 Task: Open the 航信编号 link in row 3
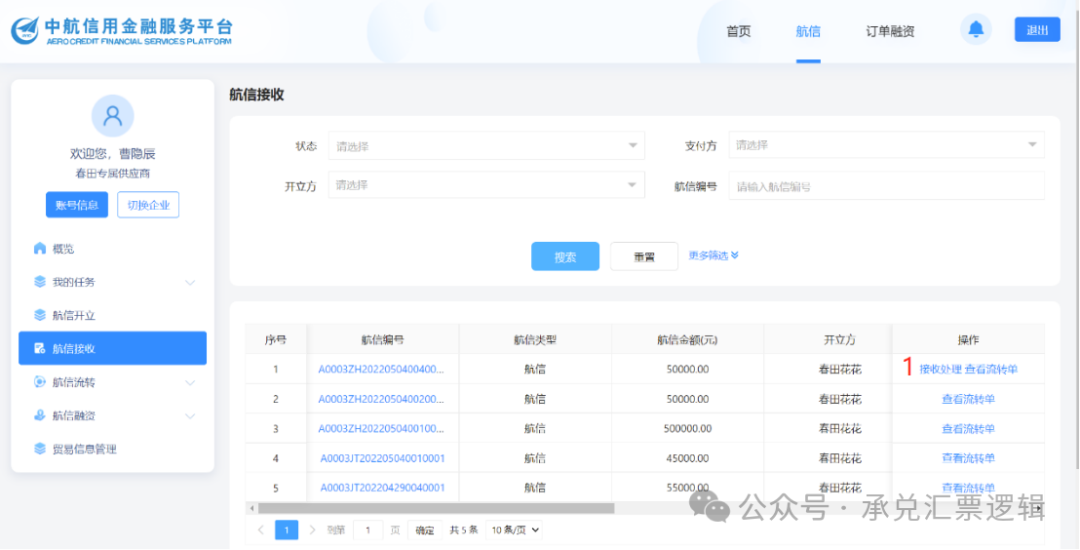pos(382,429)
